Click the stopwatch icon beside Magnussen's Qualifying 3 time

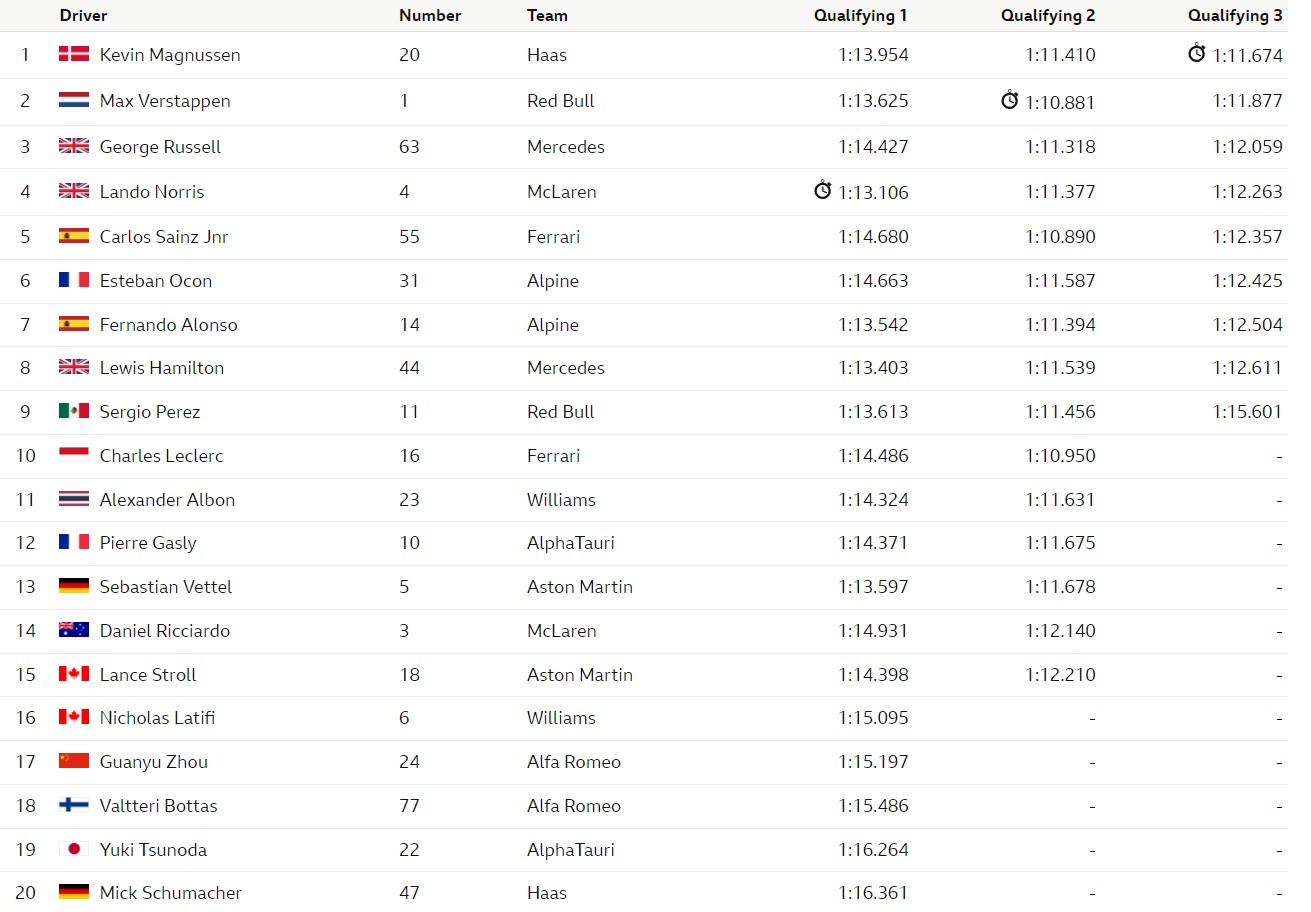(1196, 54)
